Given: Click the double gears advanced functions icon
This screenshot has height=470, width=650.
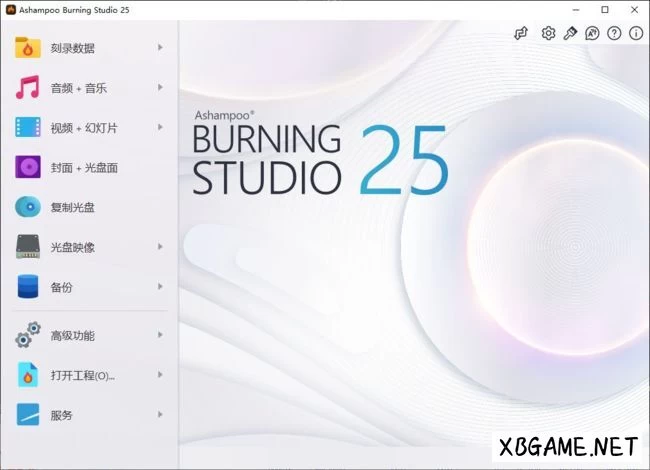Looking at the screenshot, I should point(28,336).
